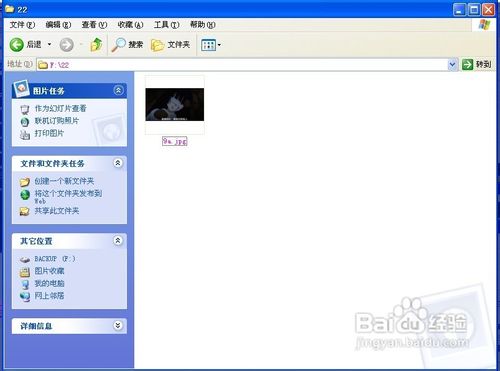Viewport: 500px width, 371px height.
Task: Click the globe icon beside 将这个文件夹发布到
Action: [25, 195]
